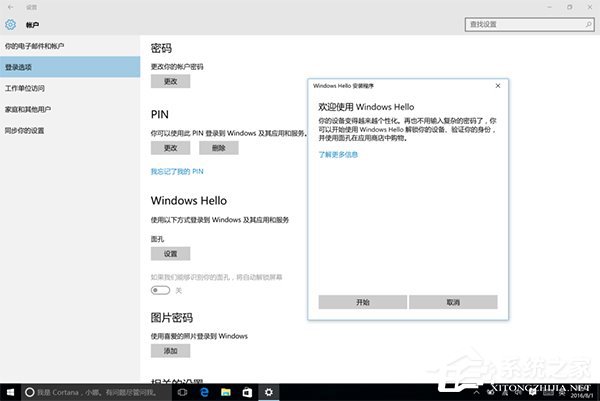
Task: Click the Windows Hello section heading
Action: (x=189, y=200)
